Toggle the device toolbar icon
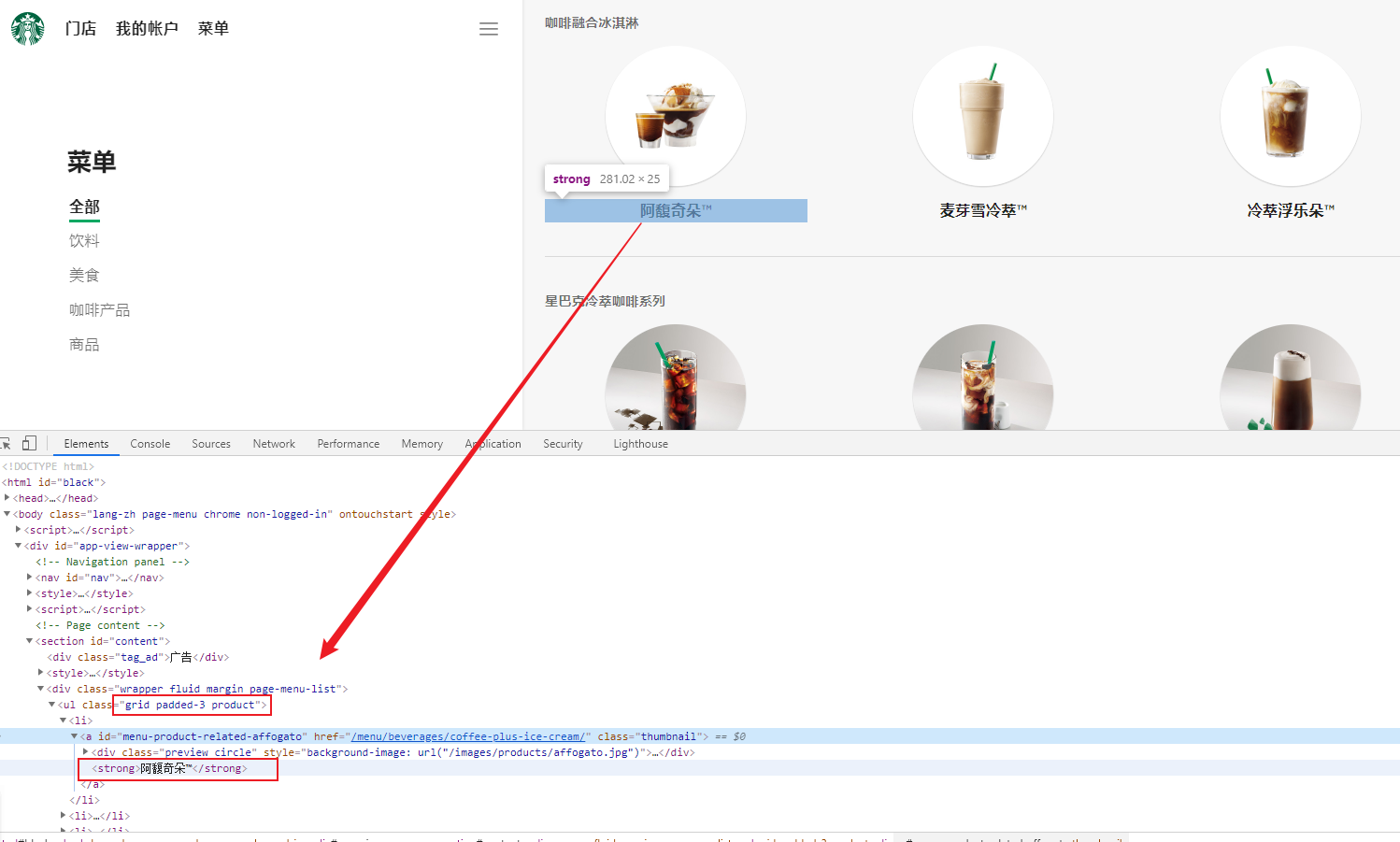This screenshot has height=842, width=1400. pyautogui.click(x=30, y=444)
